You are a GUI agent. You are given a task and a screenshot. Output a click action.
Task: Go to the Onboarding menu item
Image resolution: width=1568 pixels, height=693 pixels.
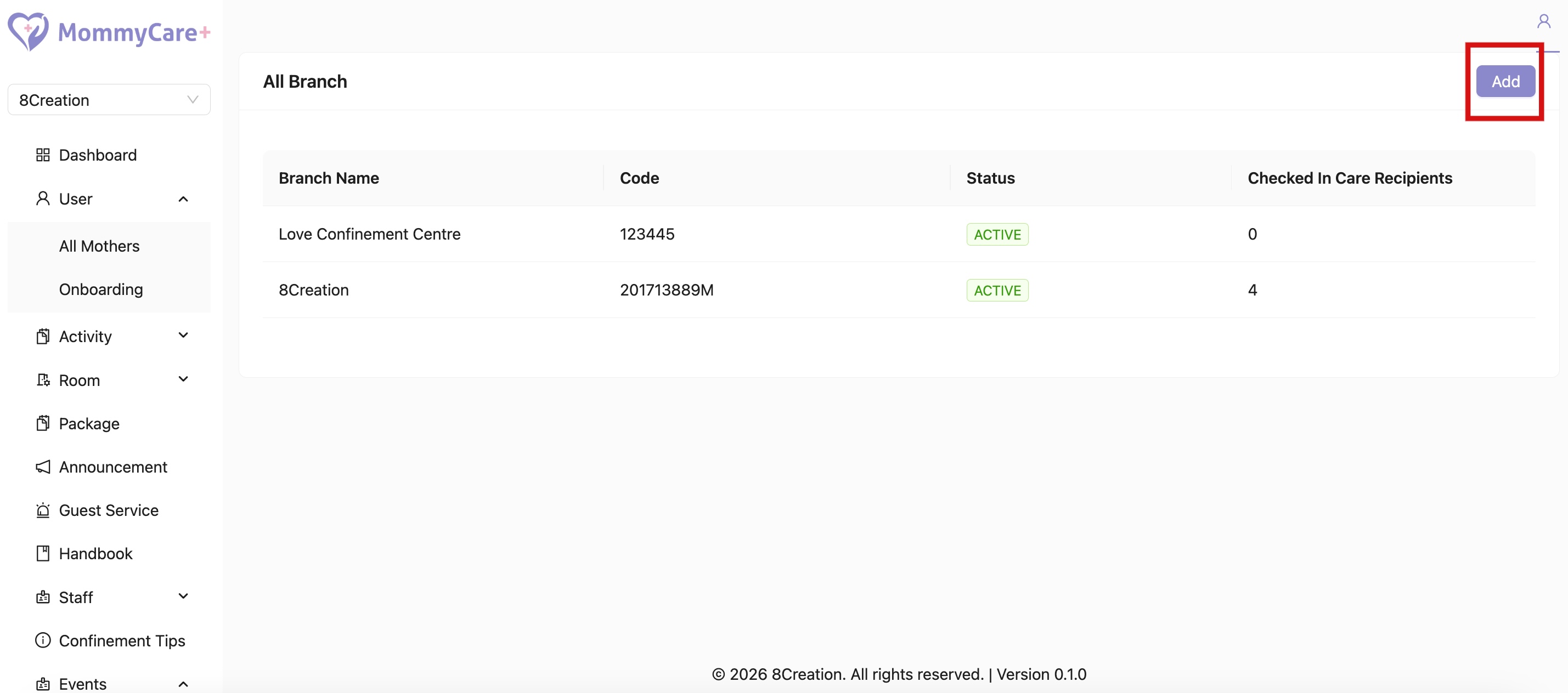(x=101, y=289)
